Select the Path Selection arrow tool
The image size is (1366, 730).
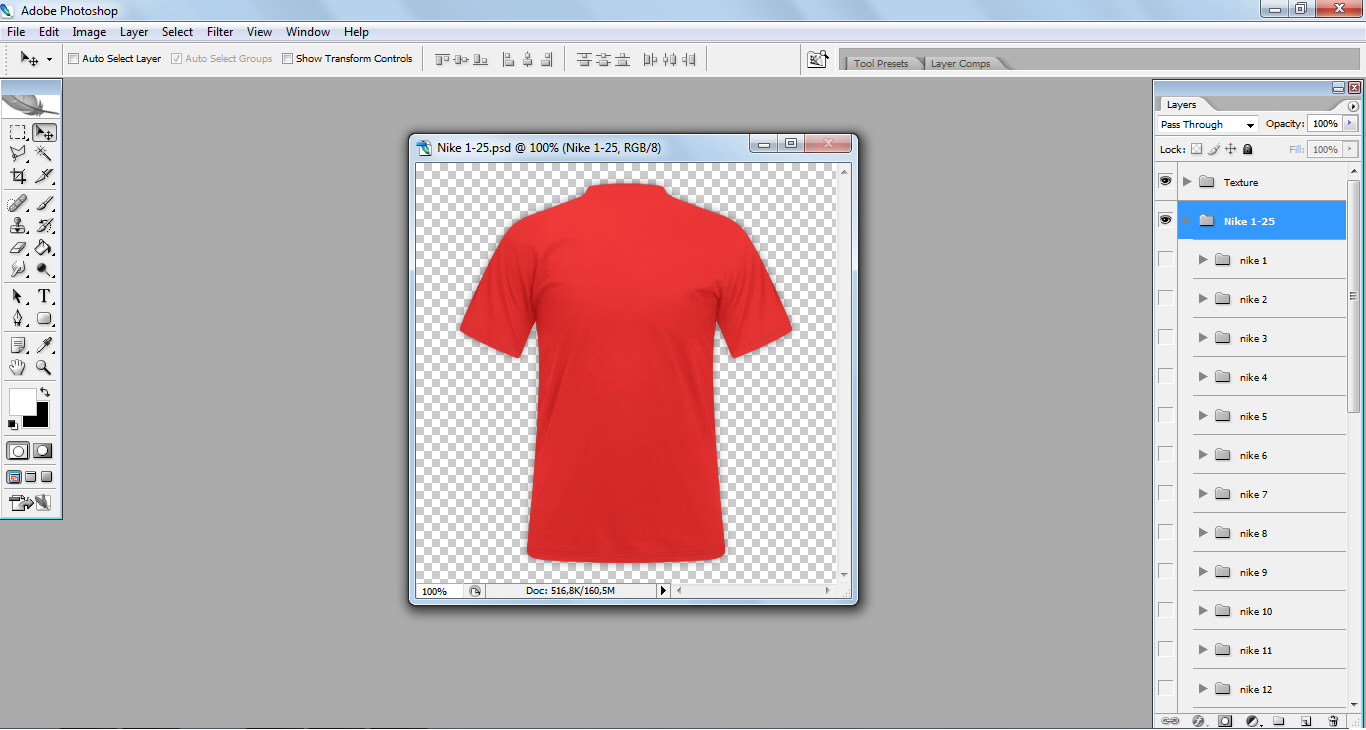[18, 296]
